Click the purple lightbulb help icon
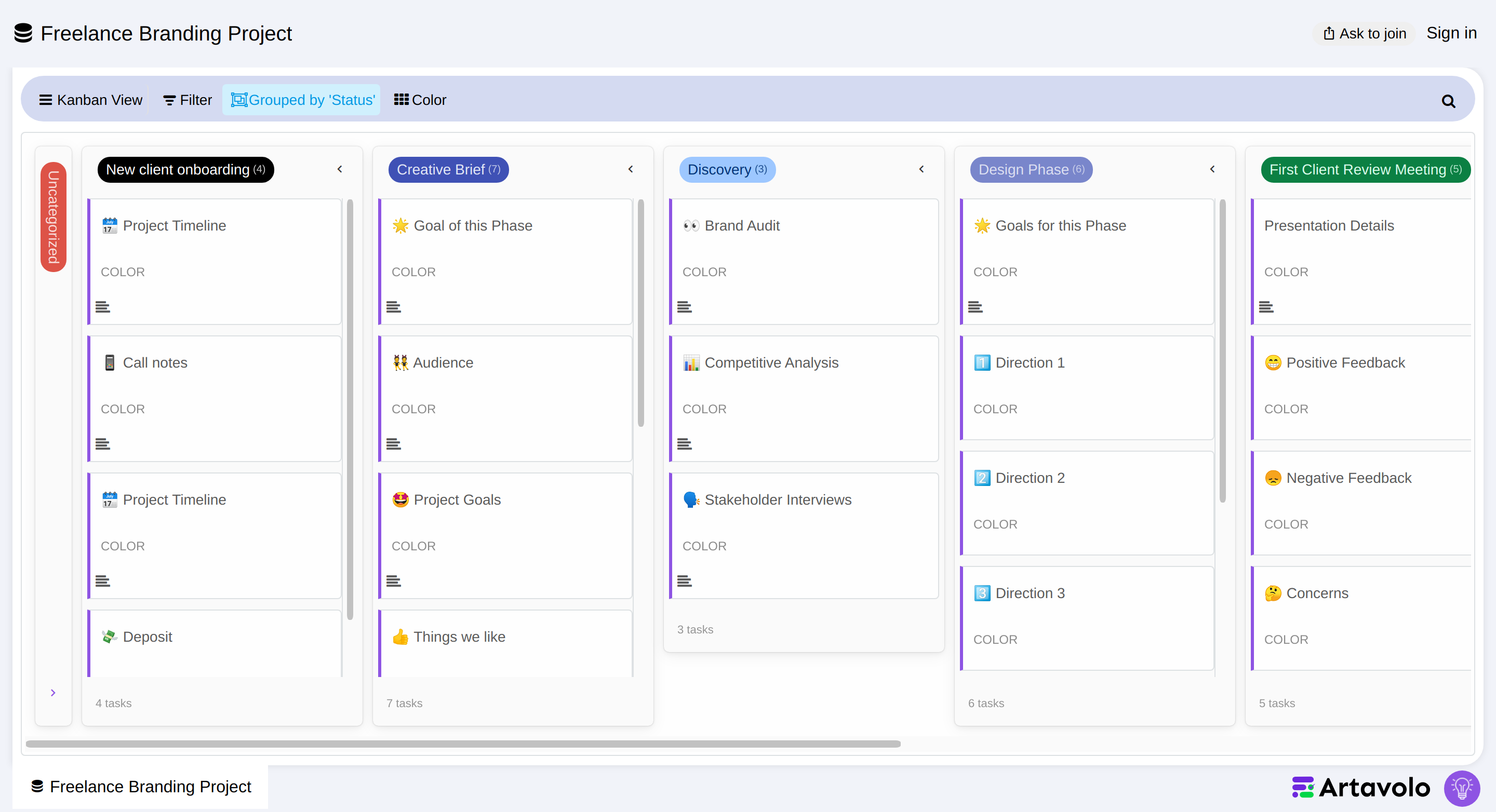The height and width of the screenshot is (812, 1496). point(1462,788)
